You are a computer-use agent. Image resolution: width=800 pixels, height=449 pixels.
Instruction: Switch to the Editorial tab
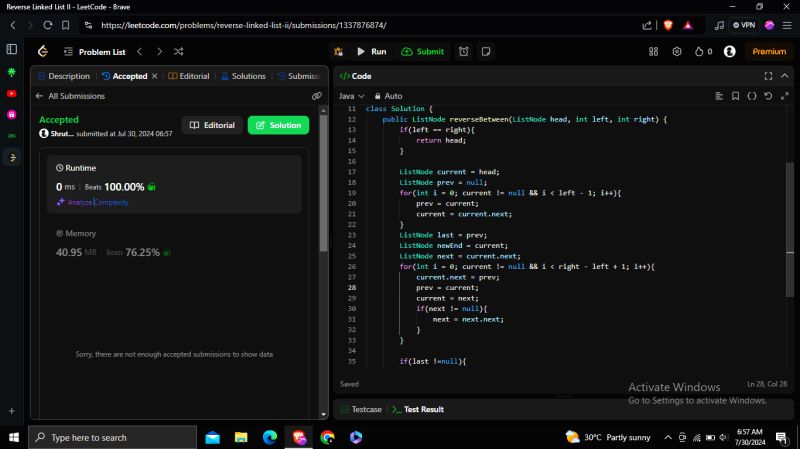(189, 76)
